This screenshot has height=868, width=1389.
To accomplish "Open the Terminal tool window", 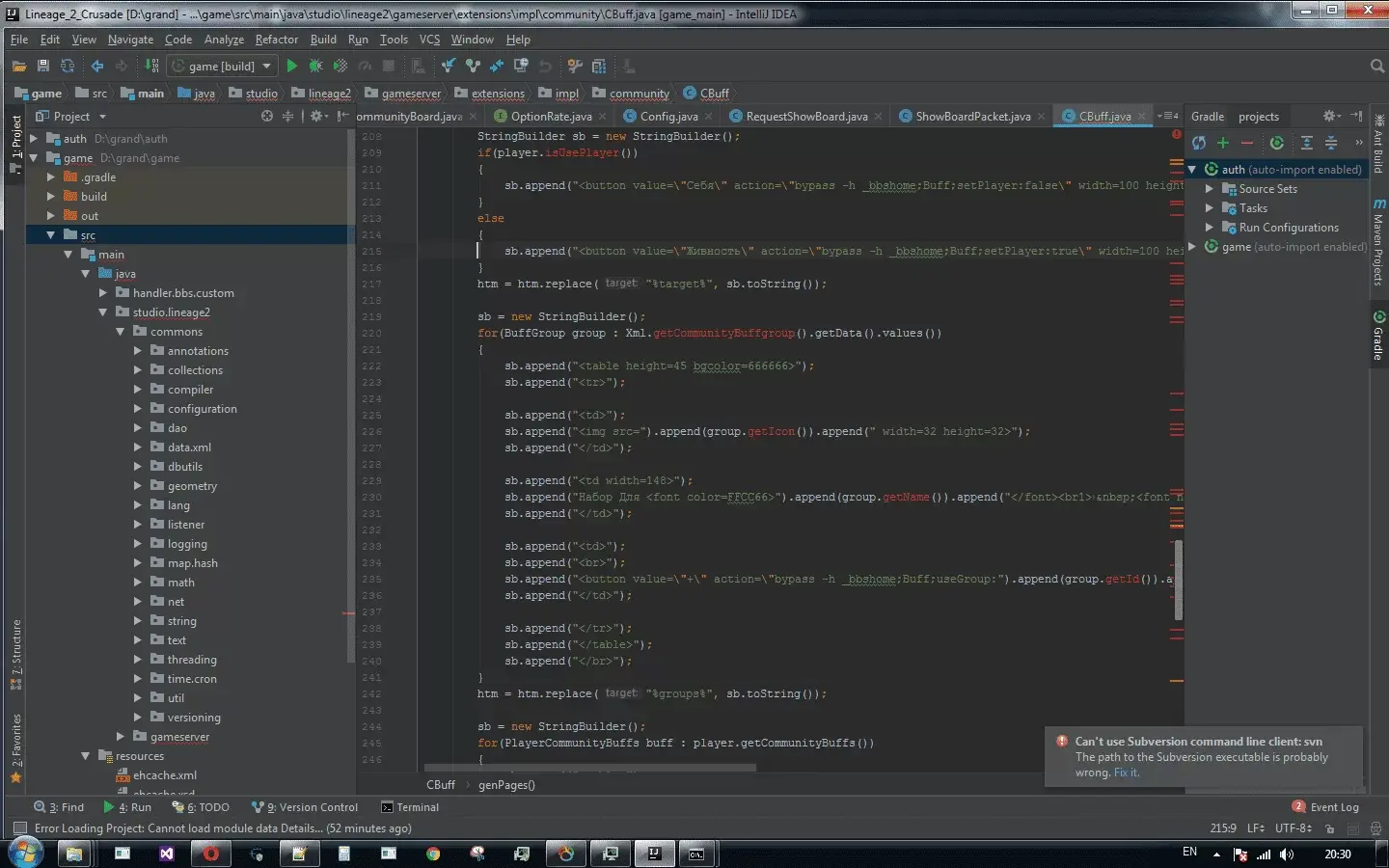I will pos(410,807).
